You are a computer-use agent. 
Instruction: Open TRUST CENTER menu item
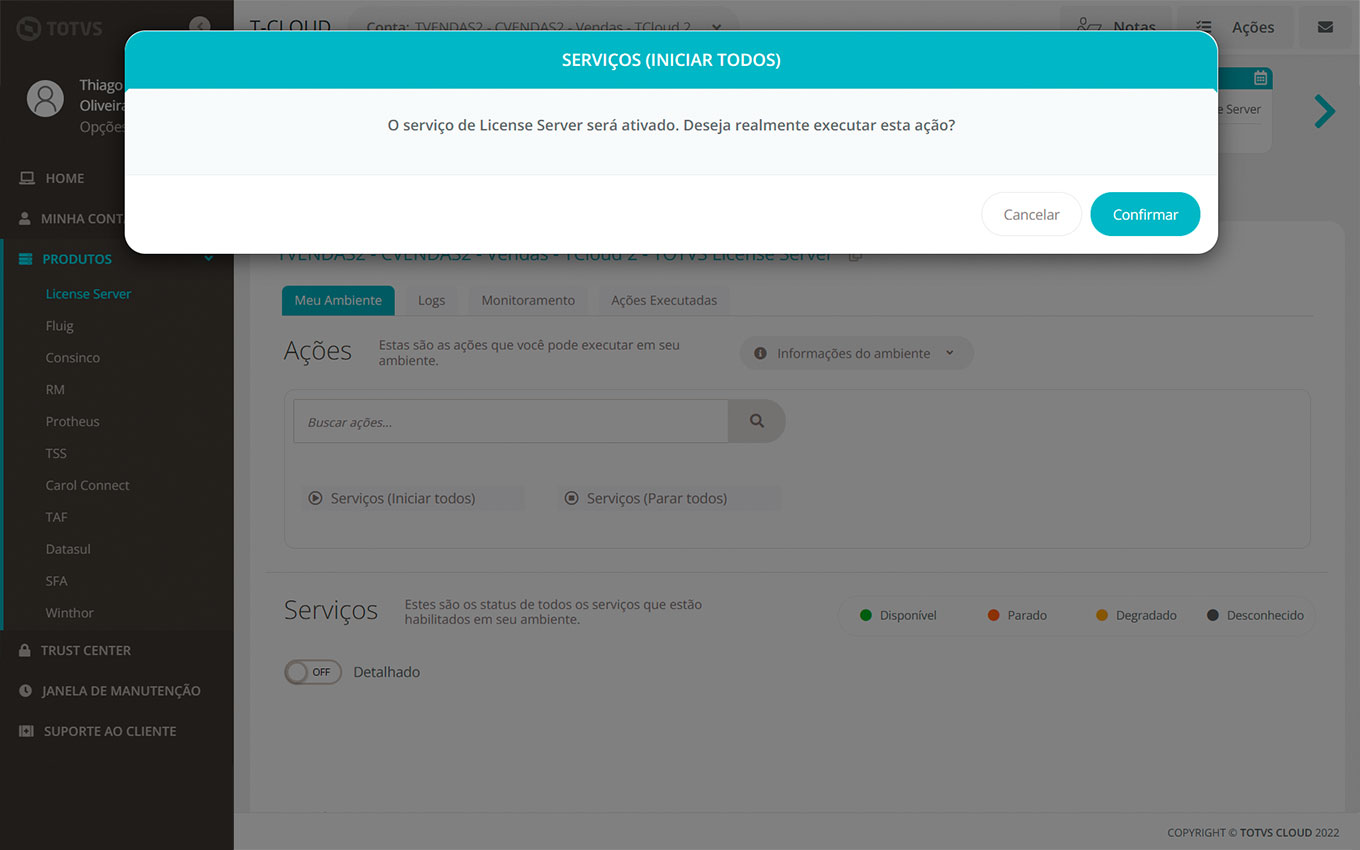86,650
